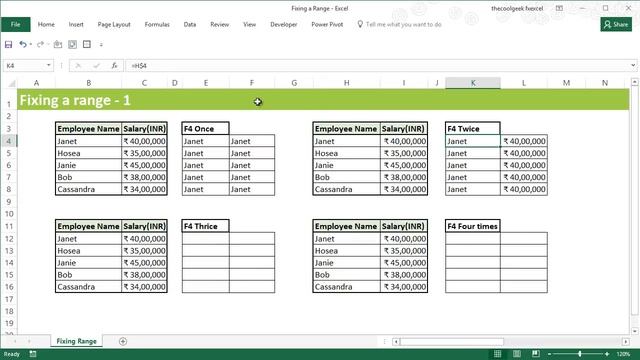Switch to the Review ribbon tab
The height and width of the screenshot is (360, 640).
tap(220, 24)
